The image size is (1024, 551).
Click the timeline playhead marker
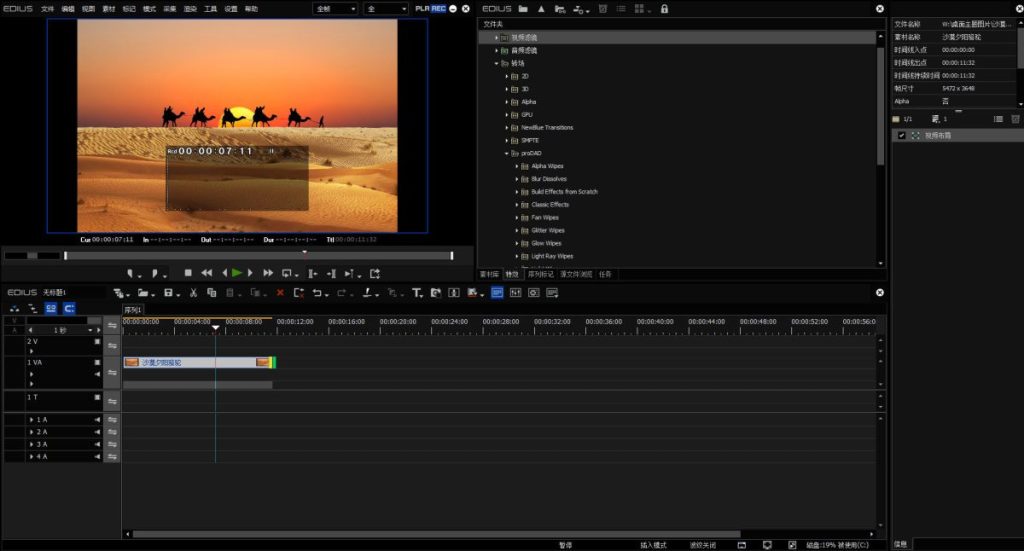coord(216,327)
